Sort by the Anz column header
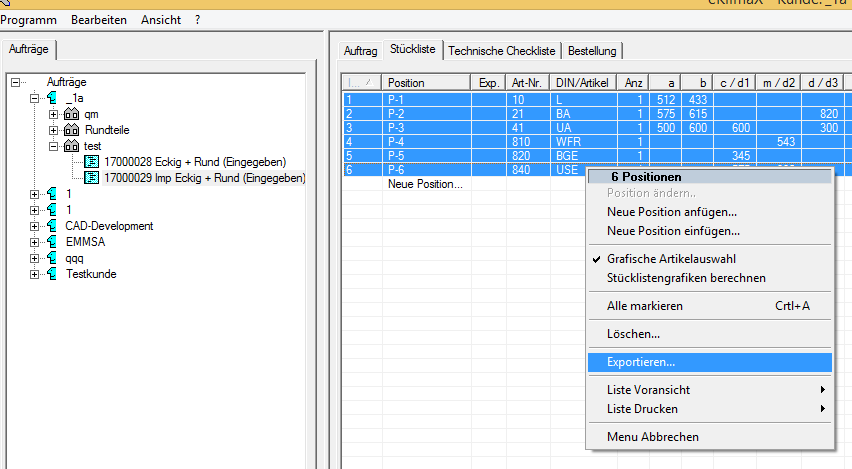852x469 pixels. (633, 83)
